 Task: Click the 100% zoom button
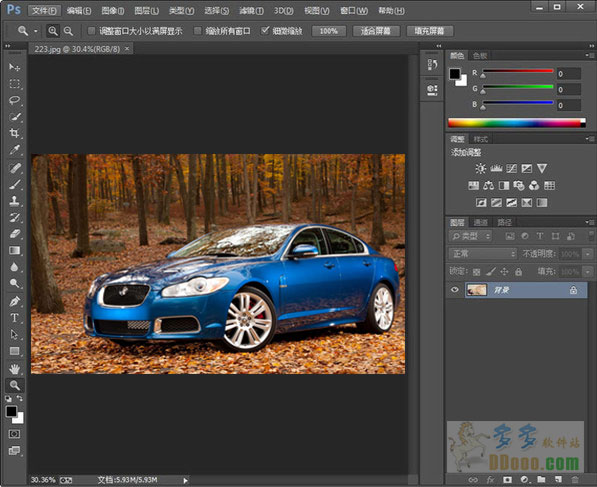pyautogui.click(x=329, y=31)
